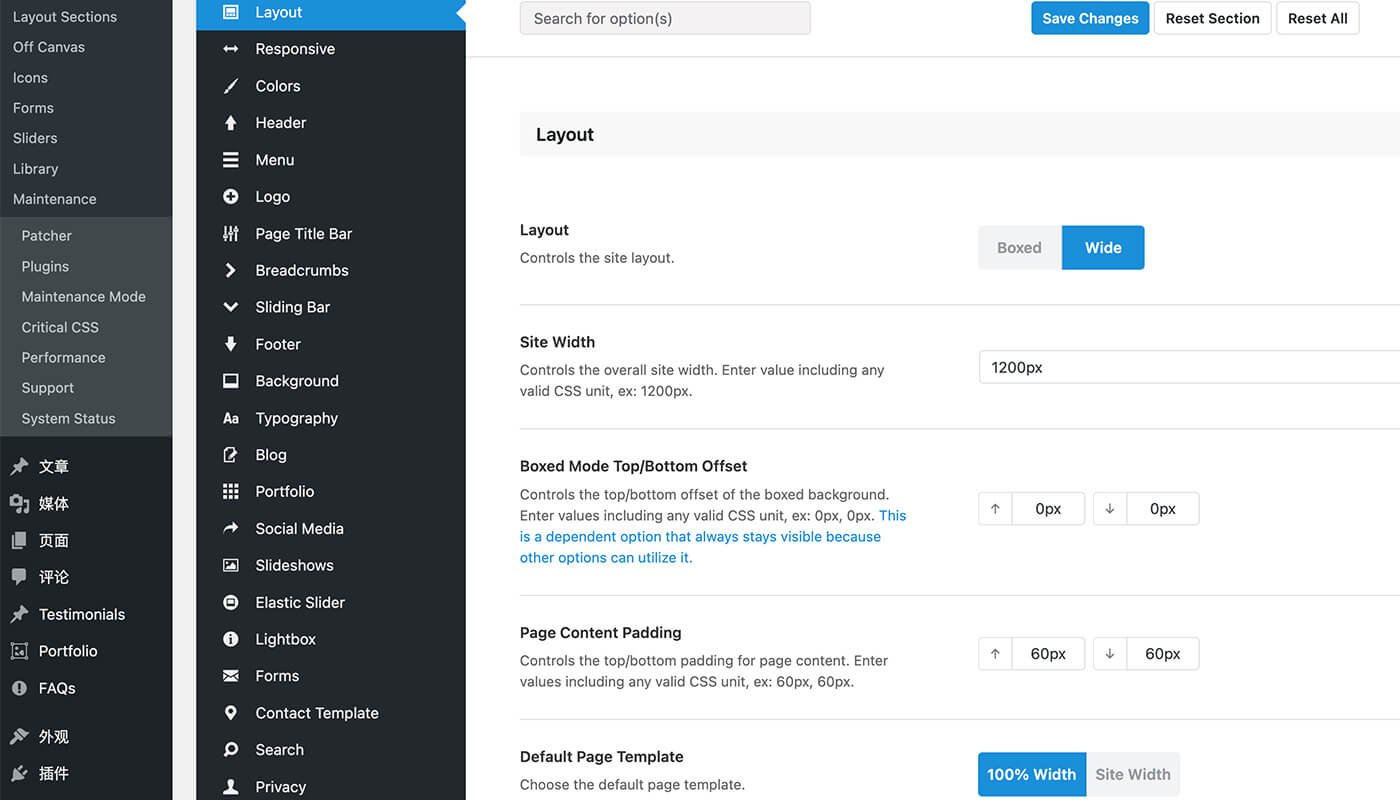Select the Wide layout option
The image size is (1400, 800).
click(1103, 248)
